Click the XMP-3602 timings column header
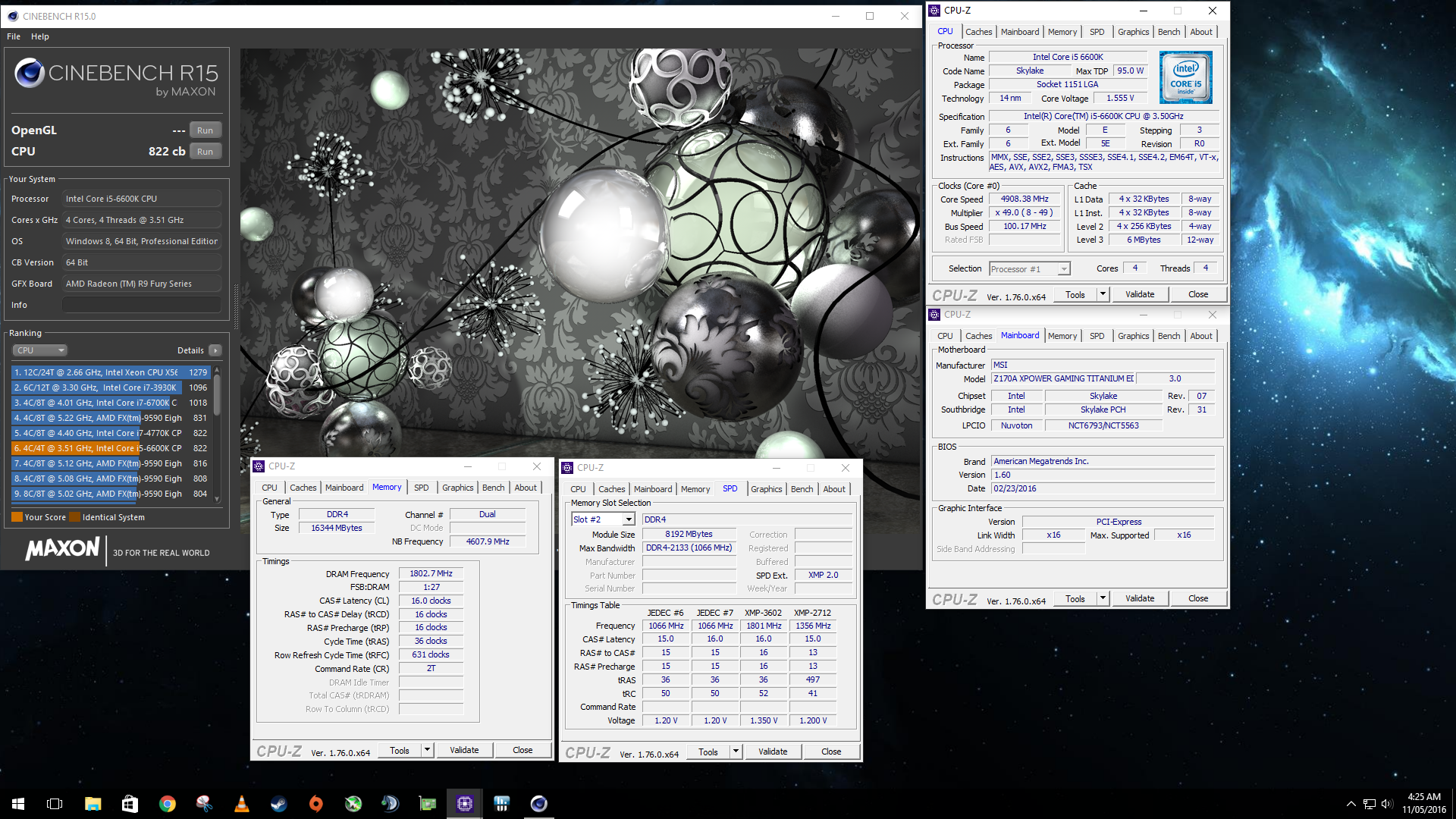Screen dimensions: 1456x819 [x=763, y=613]
